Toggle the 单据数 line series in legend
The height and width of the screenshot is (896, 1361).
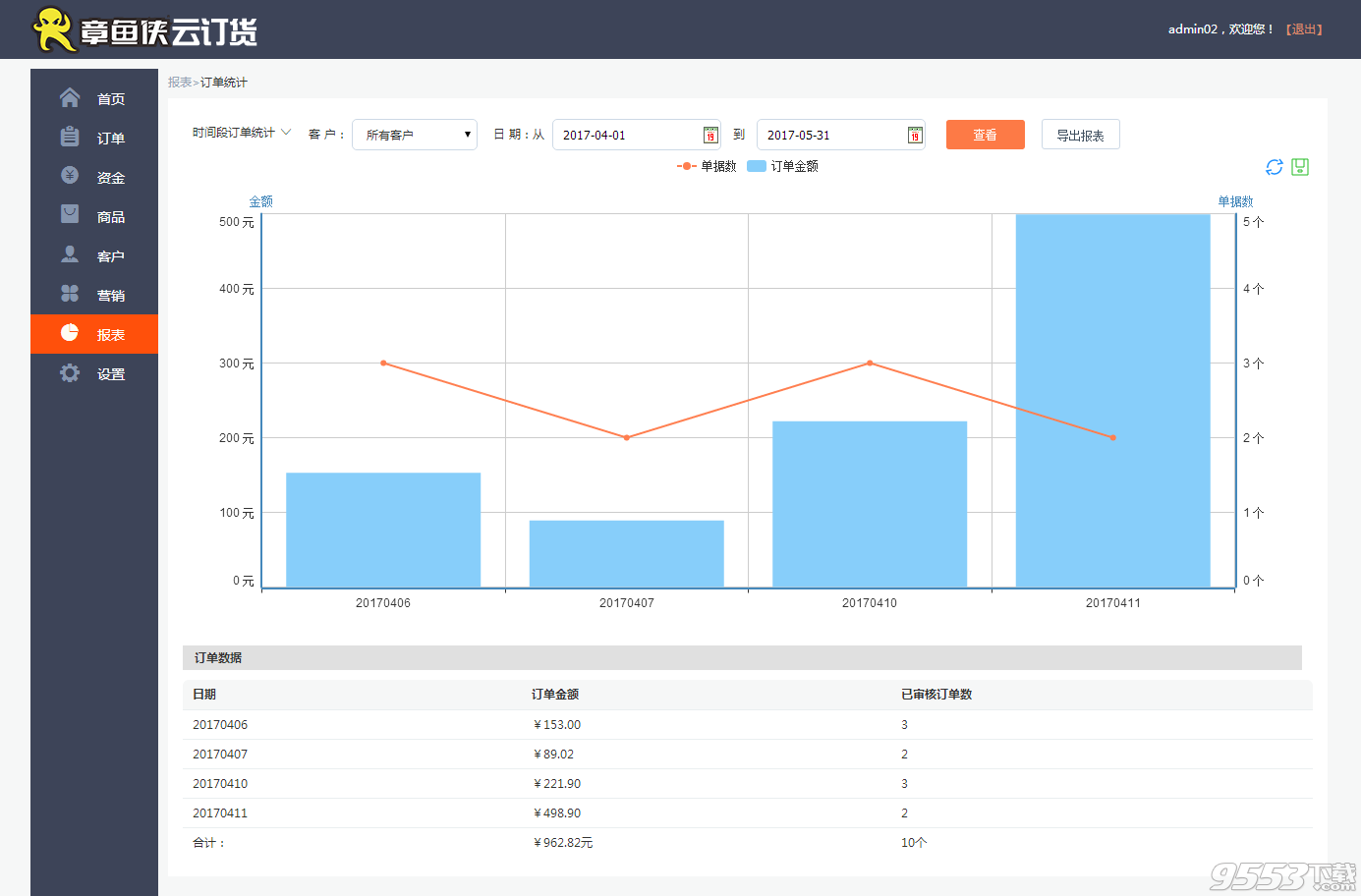[x=708, y=166]
